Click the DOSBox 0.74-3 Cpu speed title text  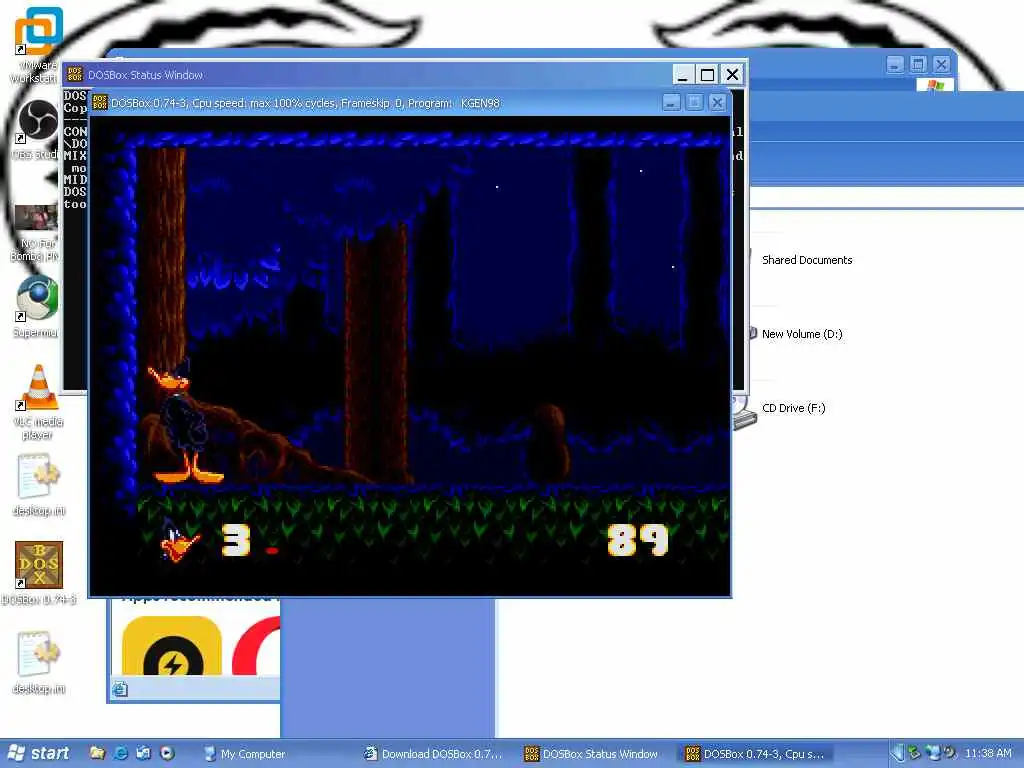(x=305, y=103)
